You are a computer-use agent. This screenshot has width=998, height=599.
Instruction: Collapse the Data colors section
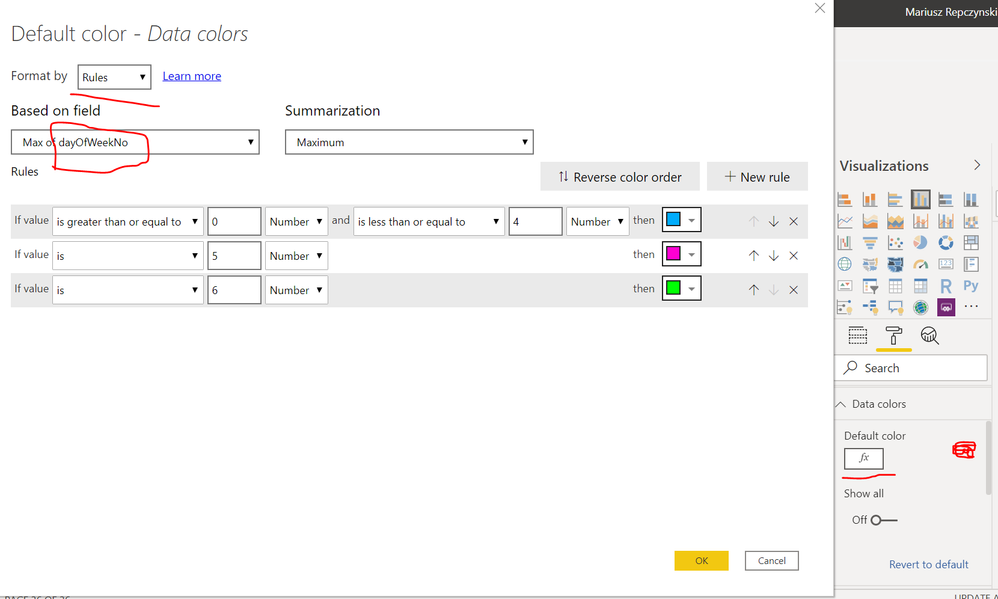[x=841, y=404]
